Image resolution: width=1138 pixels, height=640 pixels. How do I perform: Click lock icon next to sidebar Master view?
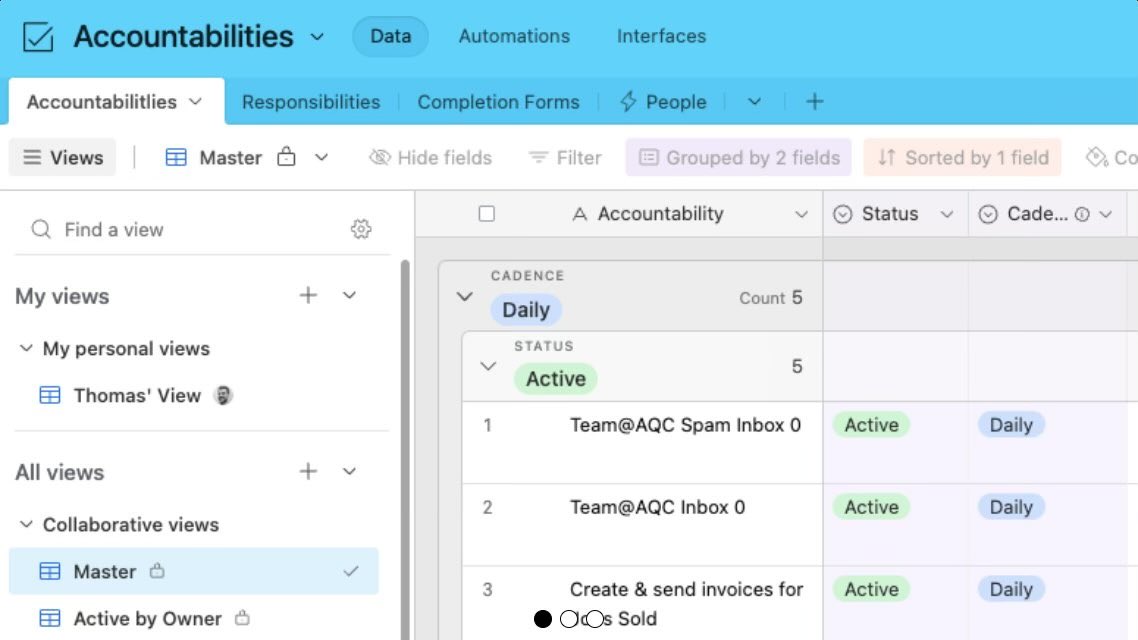[157, 571]
